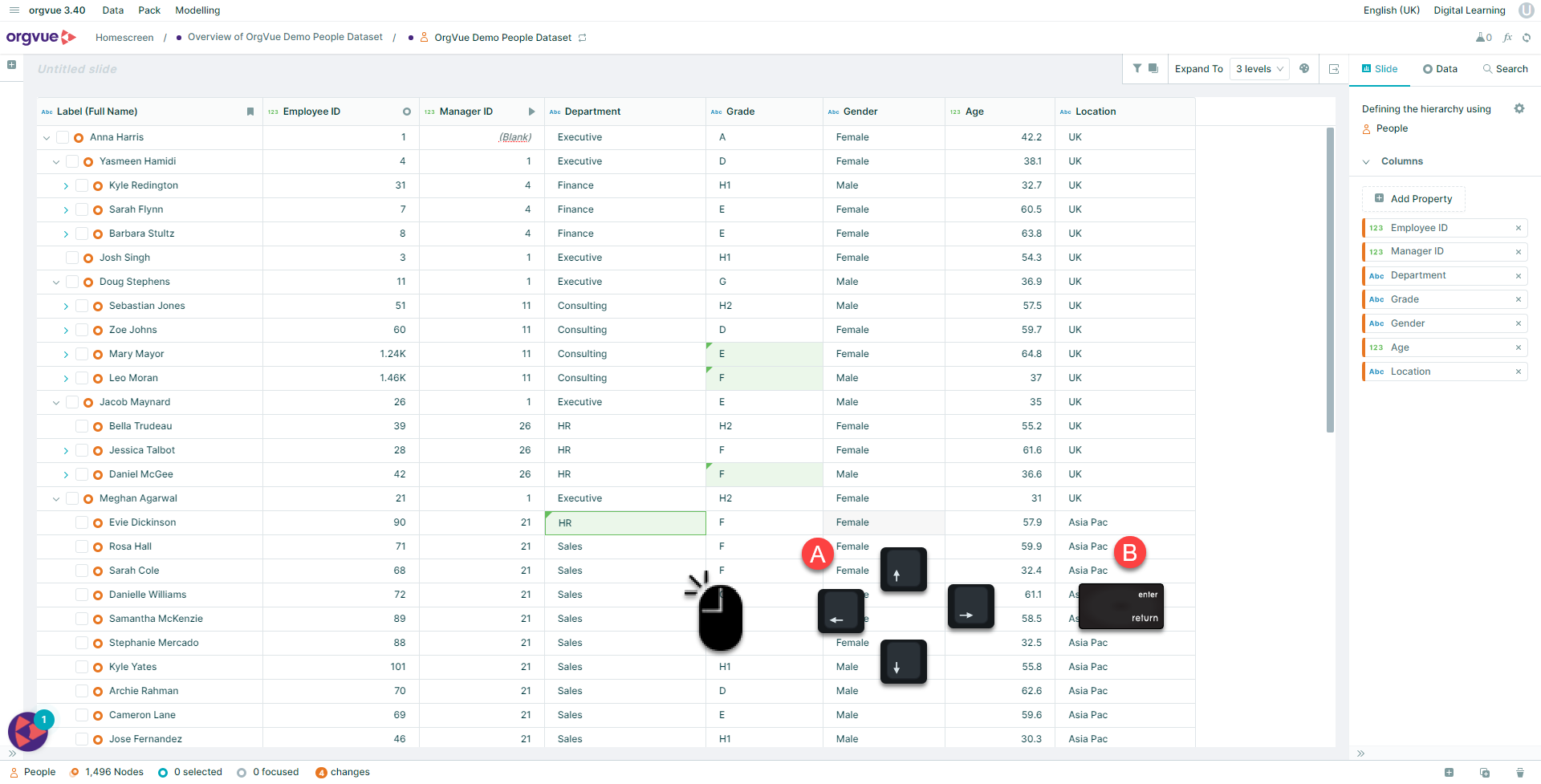Screen dimensions: 1541x784
Task: Collapse the side panel with arrow-box icon
Action: (x=1334, y=69)
